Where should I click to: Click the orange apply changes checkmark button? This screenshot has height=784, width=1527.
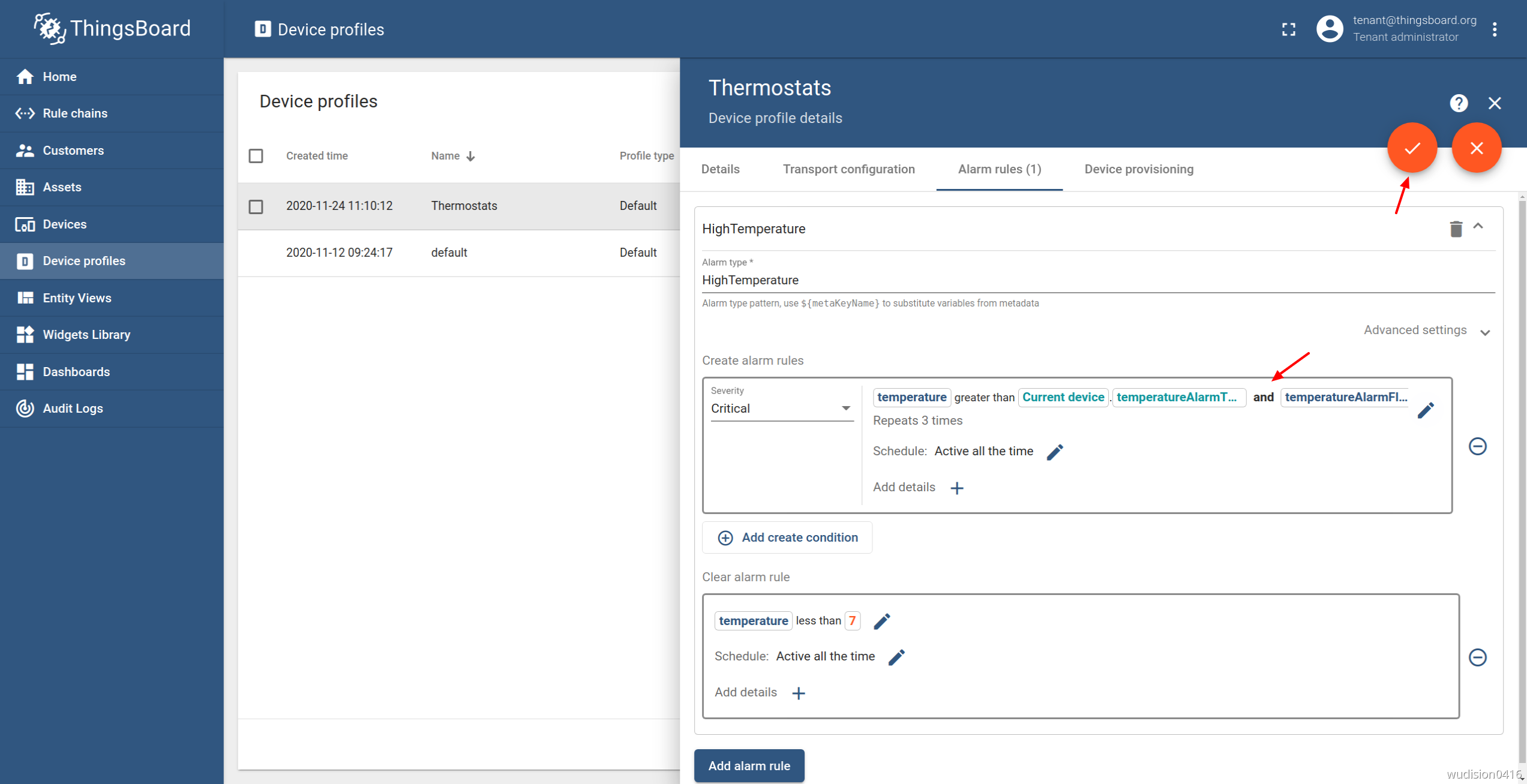click(1411, 148)
